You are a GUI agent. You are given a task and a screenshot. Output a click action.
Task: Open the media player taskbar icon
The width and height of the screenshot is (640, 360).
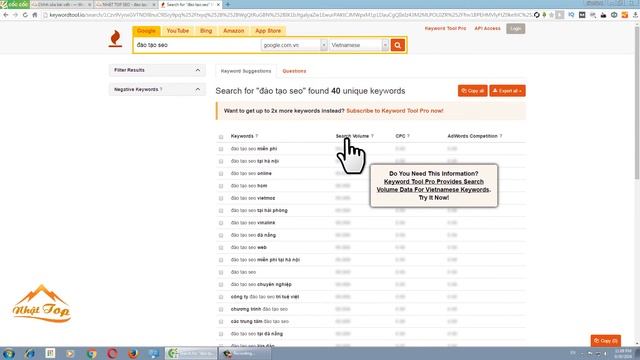tap(71, 353)
